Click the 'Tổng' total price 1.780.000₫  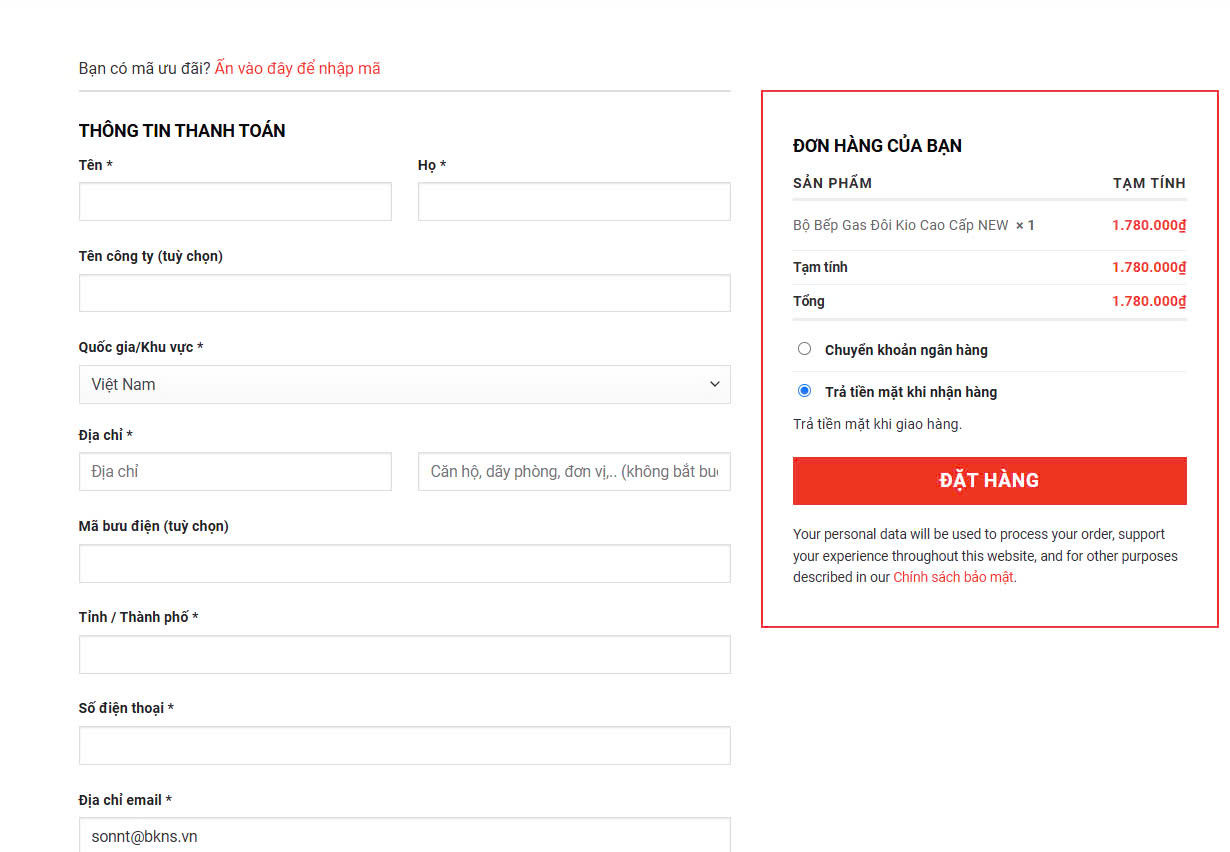pyautogui.click(x=1148, y=302)
